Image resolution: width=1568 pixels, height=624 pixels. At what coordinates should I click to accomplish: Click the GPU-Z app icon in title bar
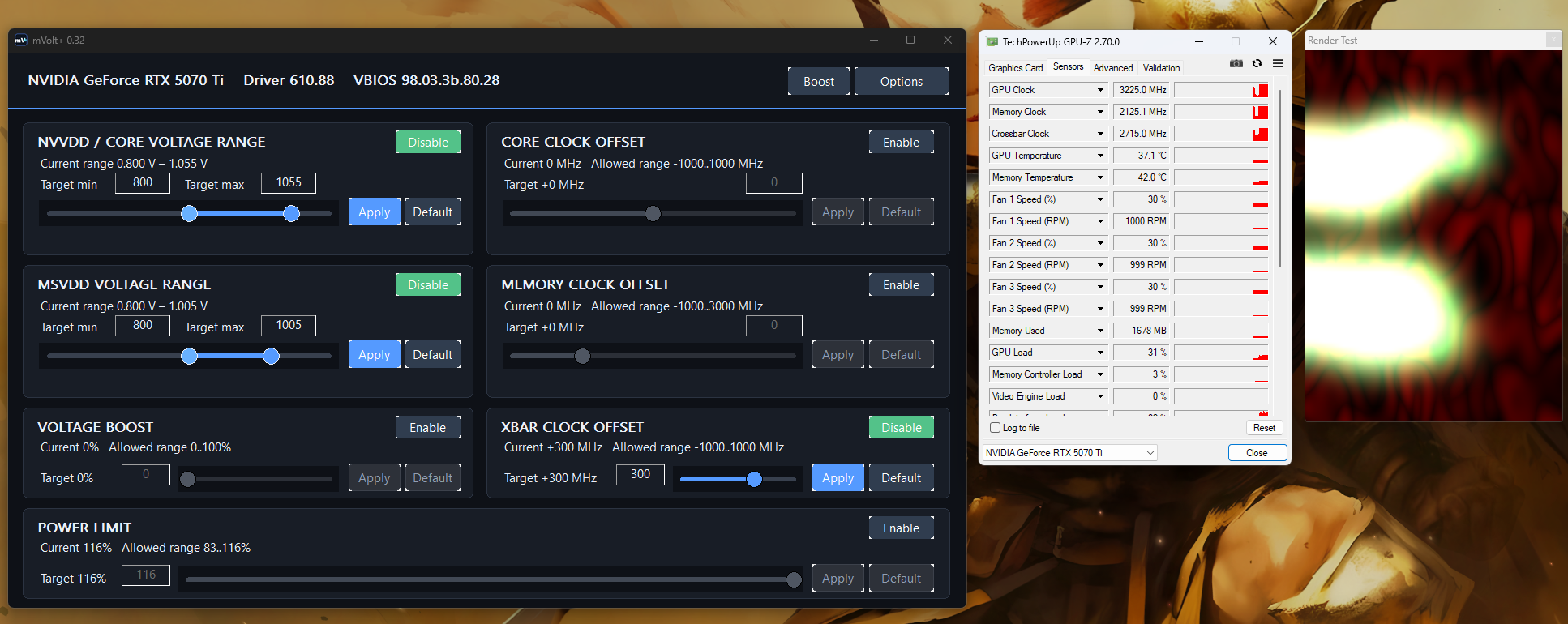(992, 41)
